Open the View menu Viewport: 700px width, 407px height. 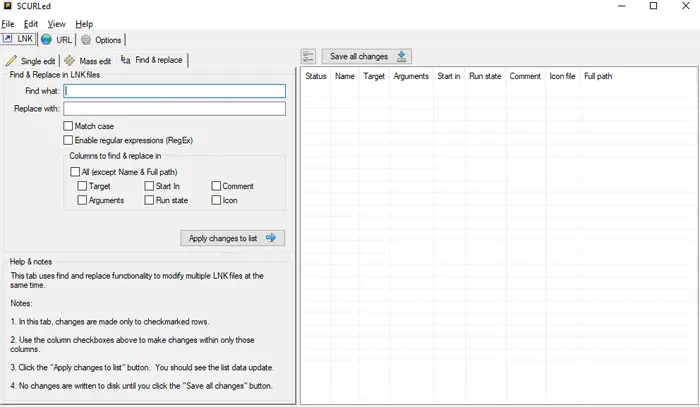(x=57, y=24)
